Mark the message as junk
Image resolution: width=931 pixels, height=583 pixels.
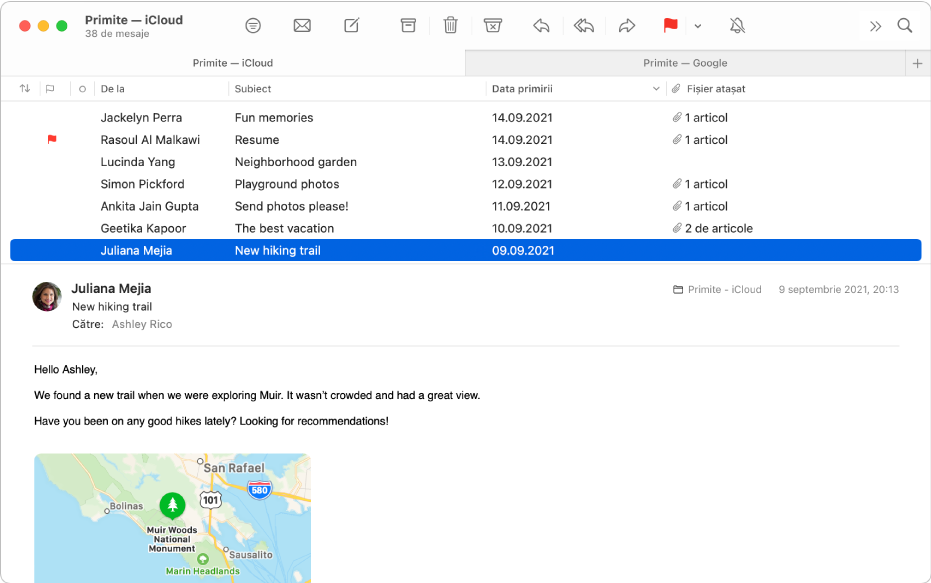click(493, 25)
